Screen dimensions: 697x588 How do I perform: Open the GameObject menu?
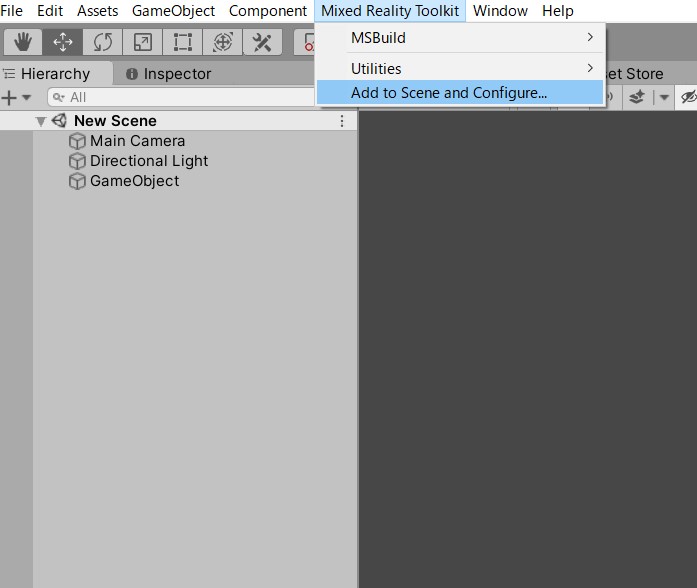click(173, 11)
